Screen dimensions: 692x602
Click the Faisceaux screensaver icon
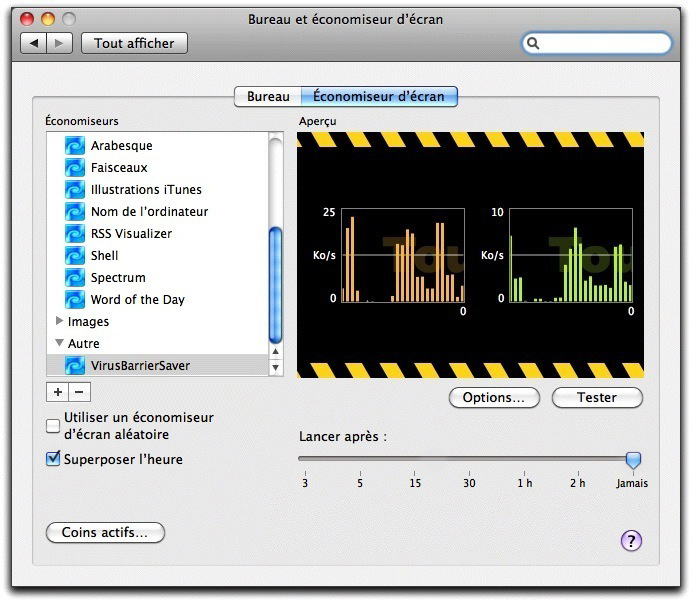[75, 168]
